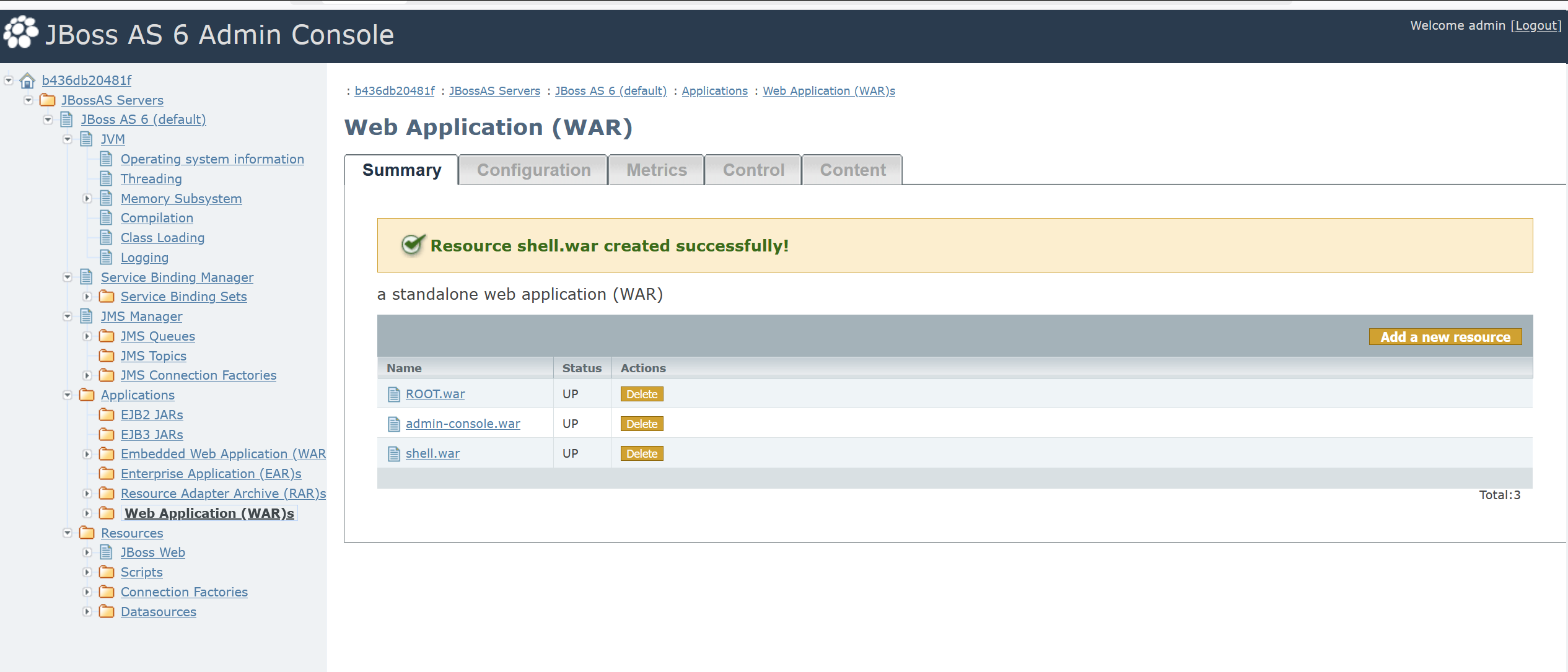This screenshot has height=672, width=1568.
Task: Click the document icon beside JMS Manager
Action: tap(87, 316)
